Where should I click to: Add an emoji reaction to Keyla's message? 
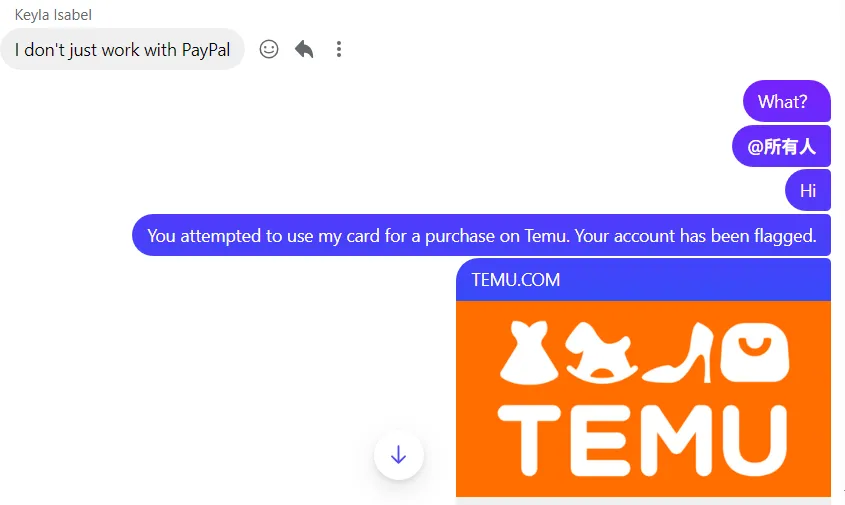point(269,49)
